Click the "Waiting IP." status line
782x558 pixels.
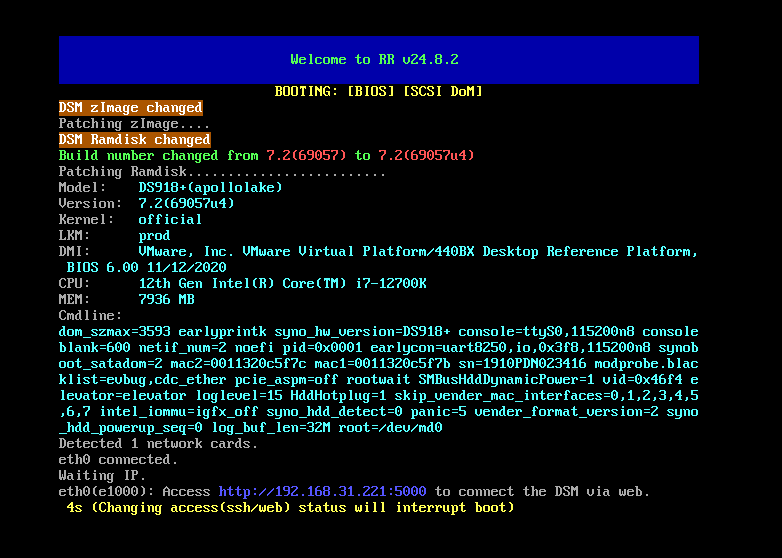[102, 475]
